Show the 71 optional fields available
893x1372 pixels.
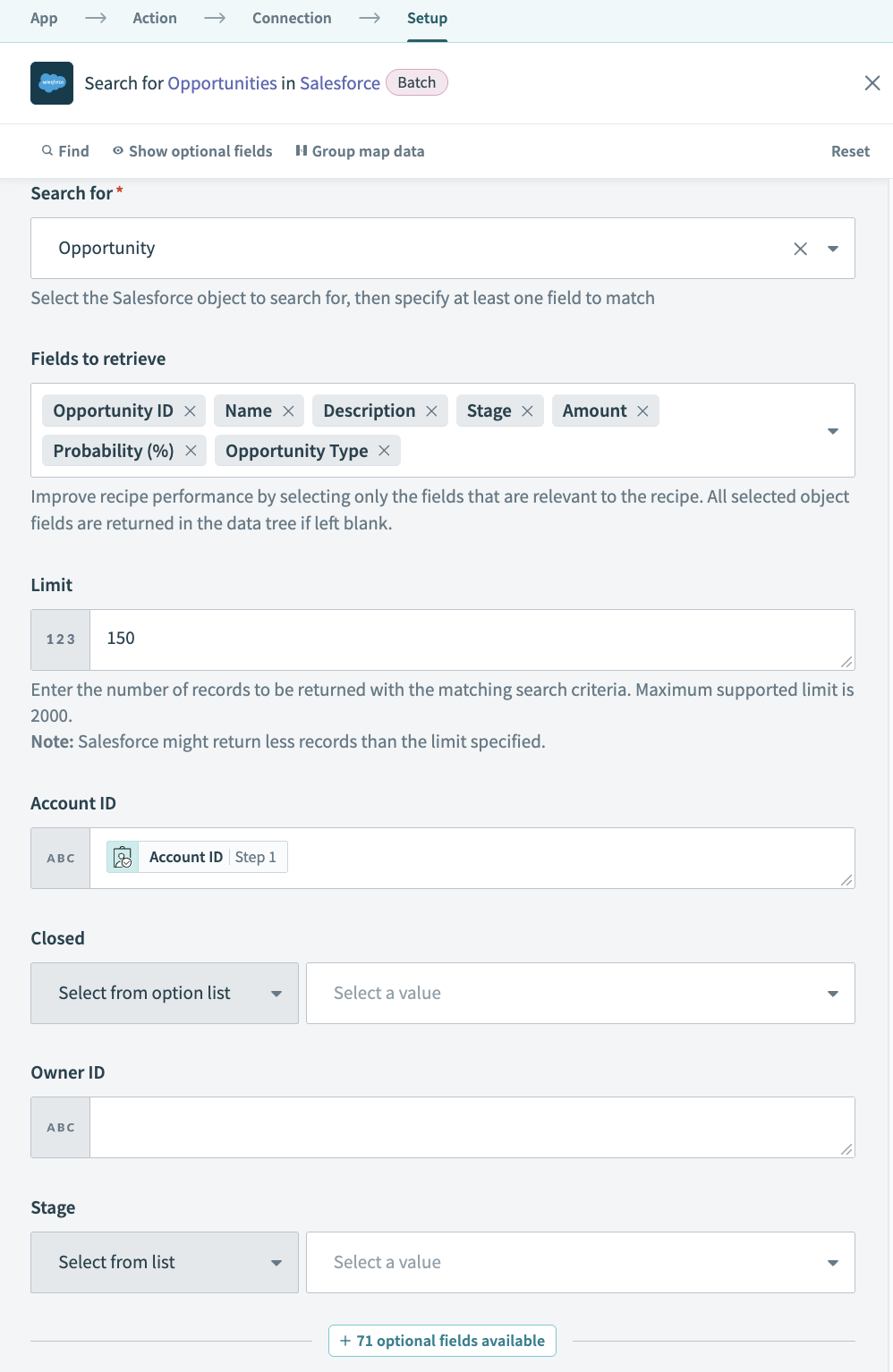(442, 1340)
